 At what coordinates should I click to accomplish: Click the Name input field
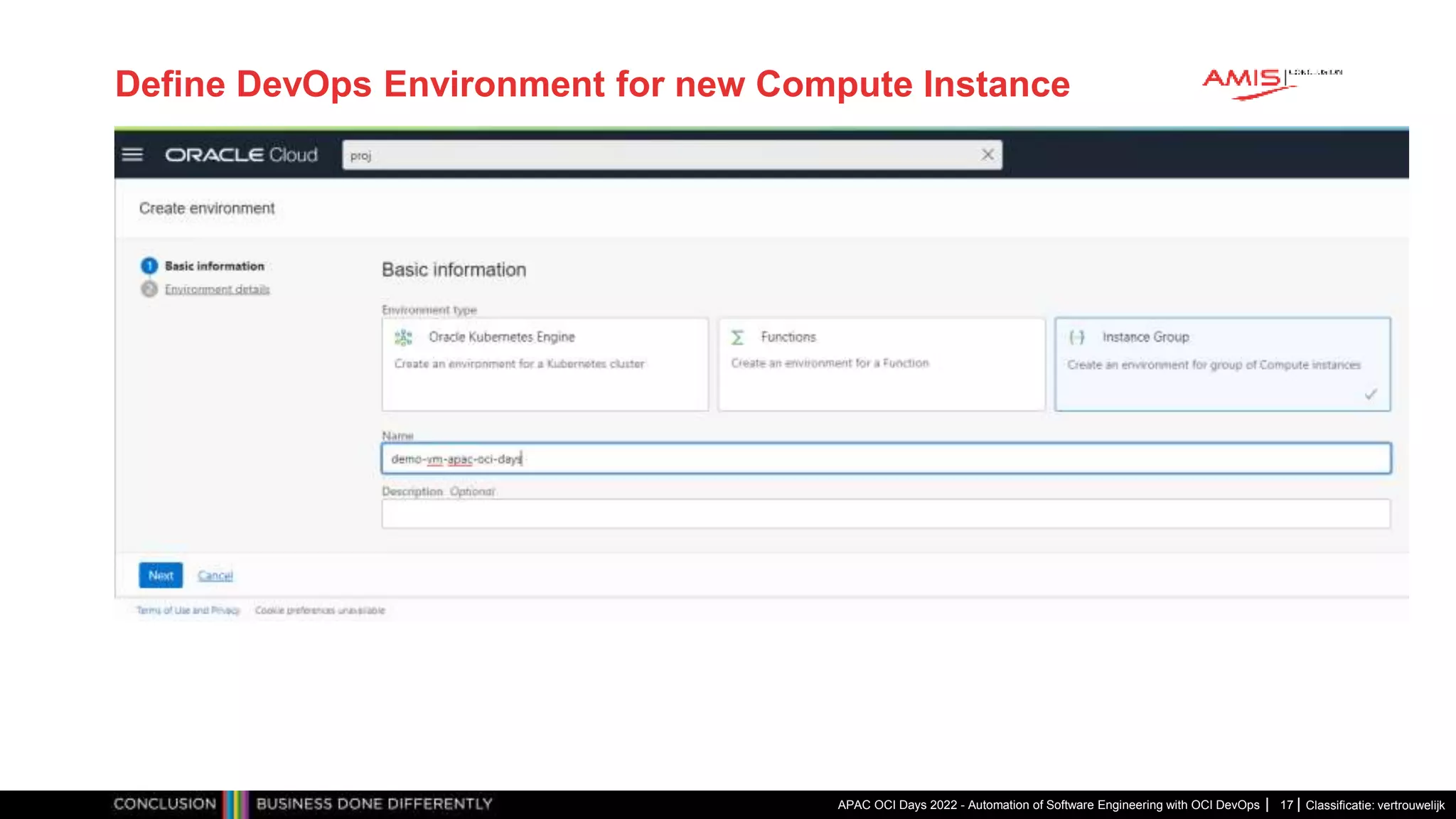[x=886, y=459]
